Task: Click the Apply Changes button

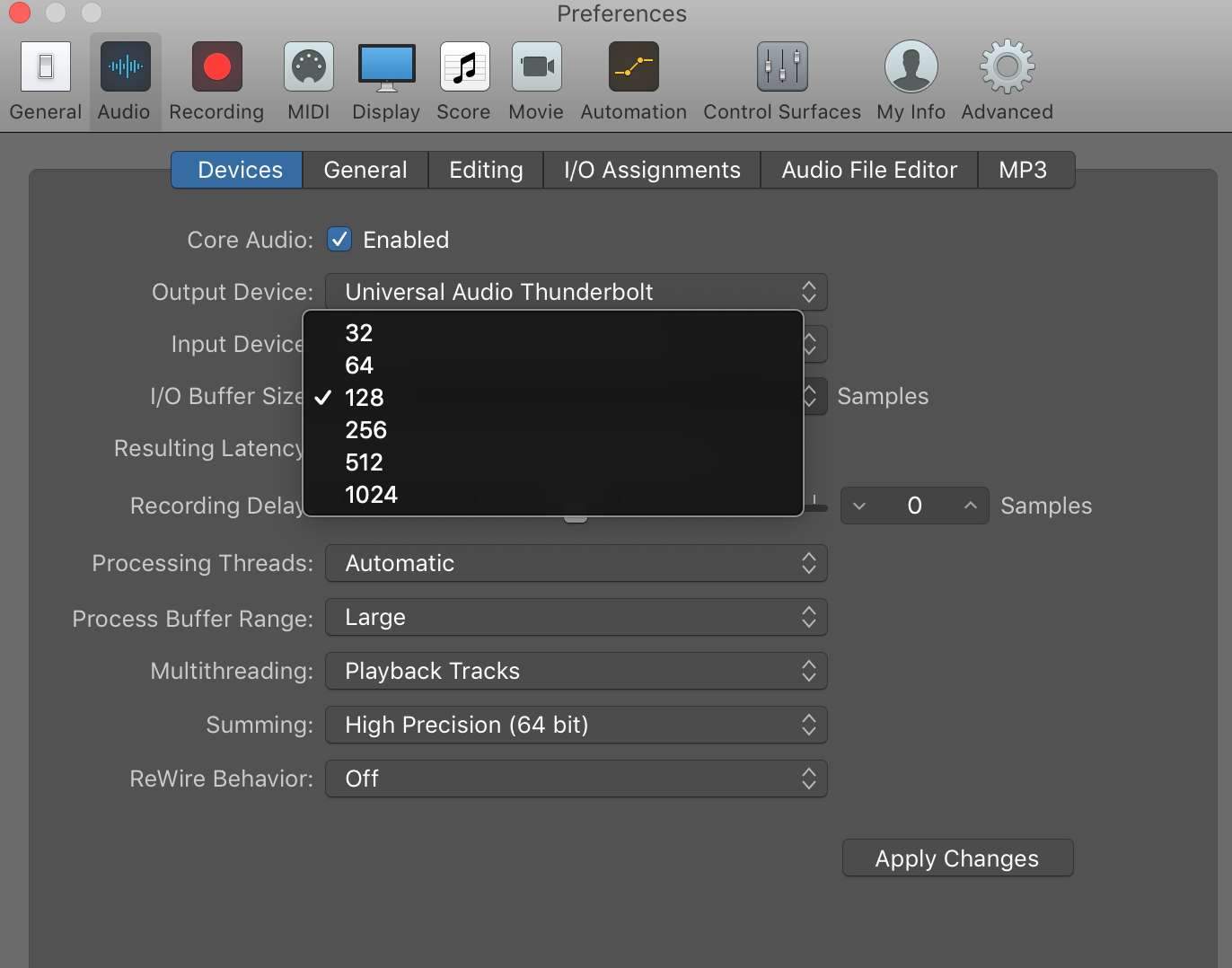Action: pos(957,858)
